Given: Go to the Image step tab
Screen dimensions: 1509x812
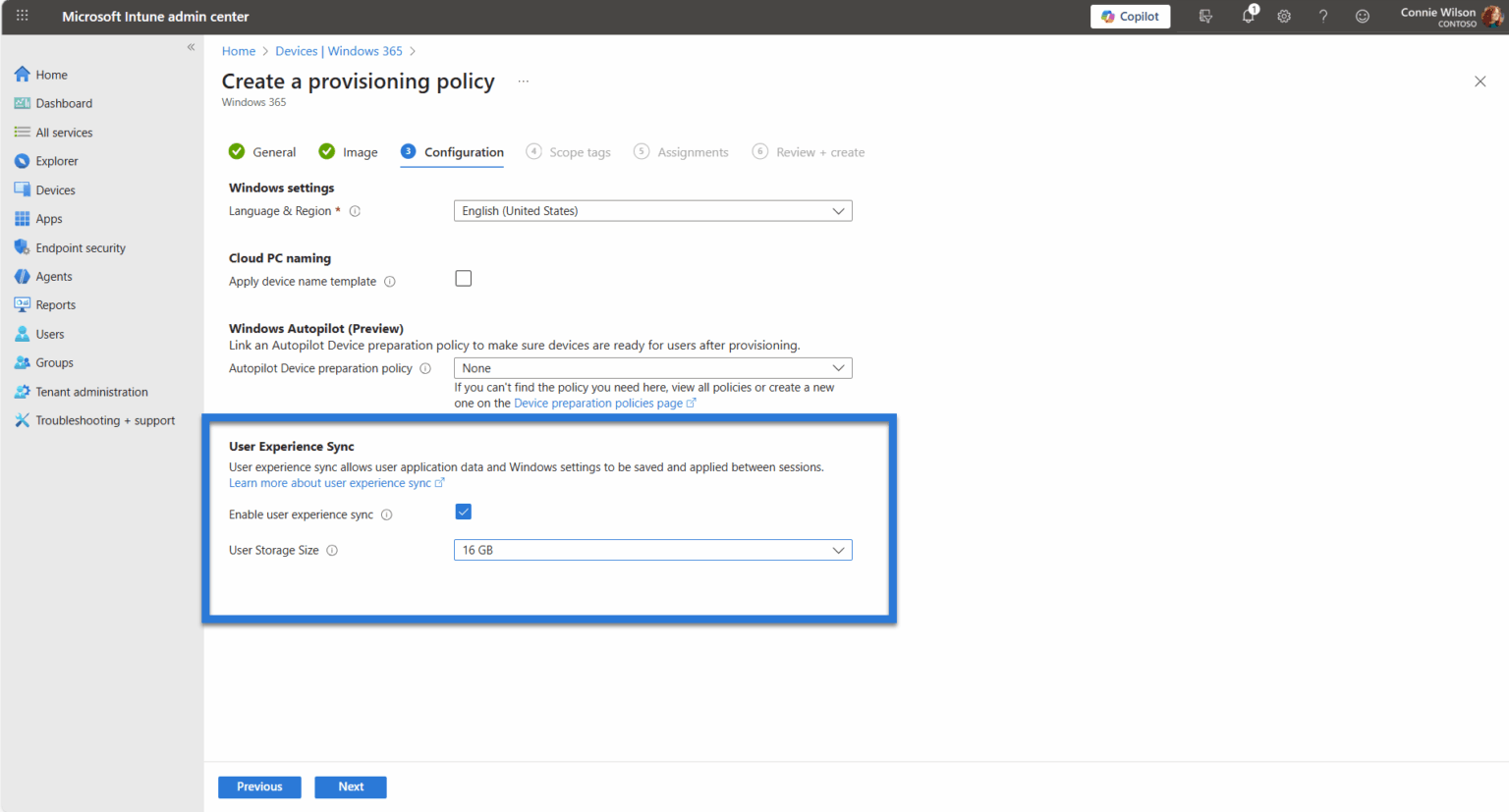Looking at the screenshot, I should coord(359,152).
